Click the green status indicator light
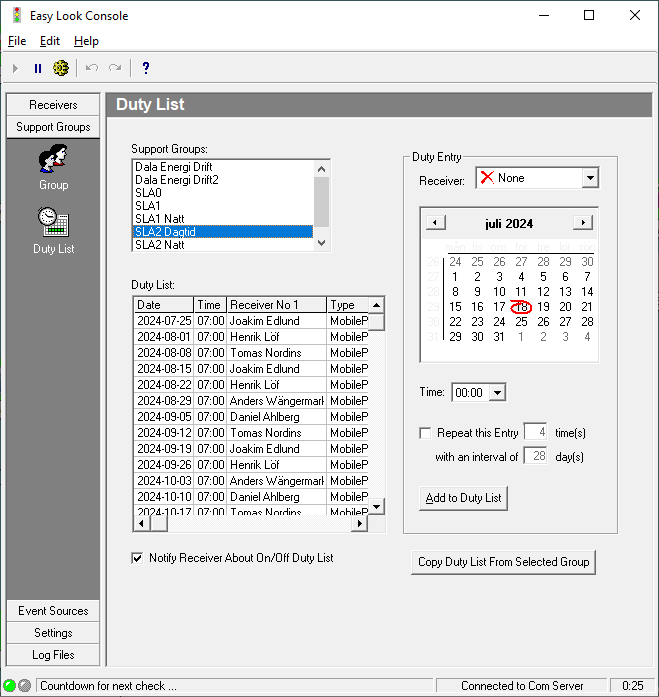 click(x=9, y=685)
